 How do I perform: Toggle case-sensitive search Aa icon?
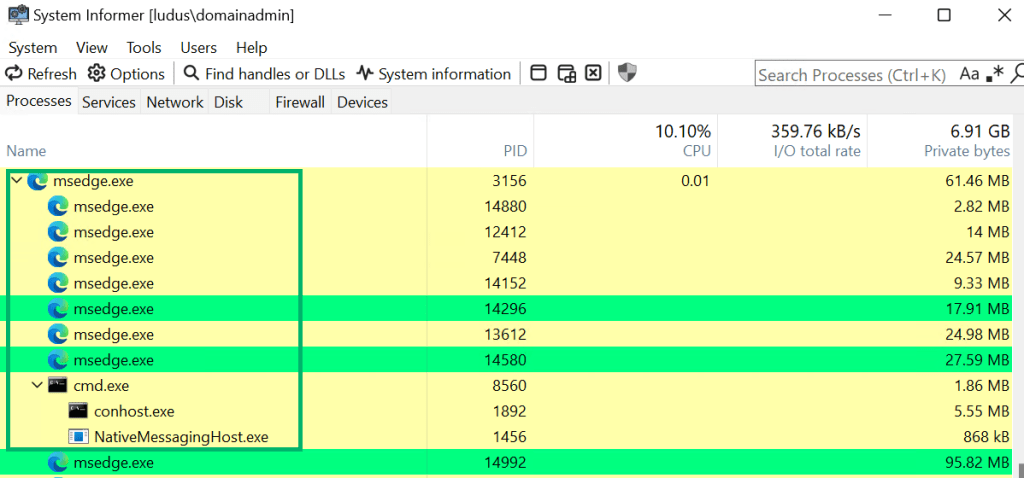(969, 74)
